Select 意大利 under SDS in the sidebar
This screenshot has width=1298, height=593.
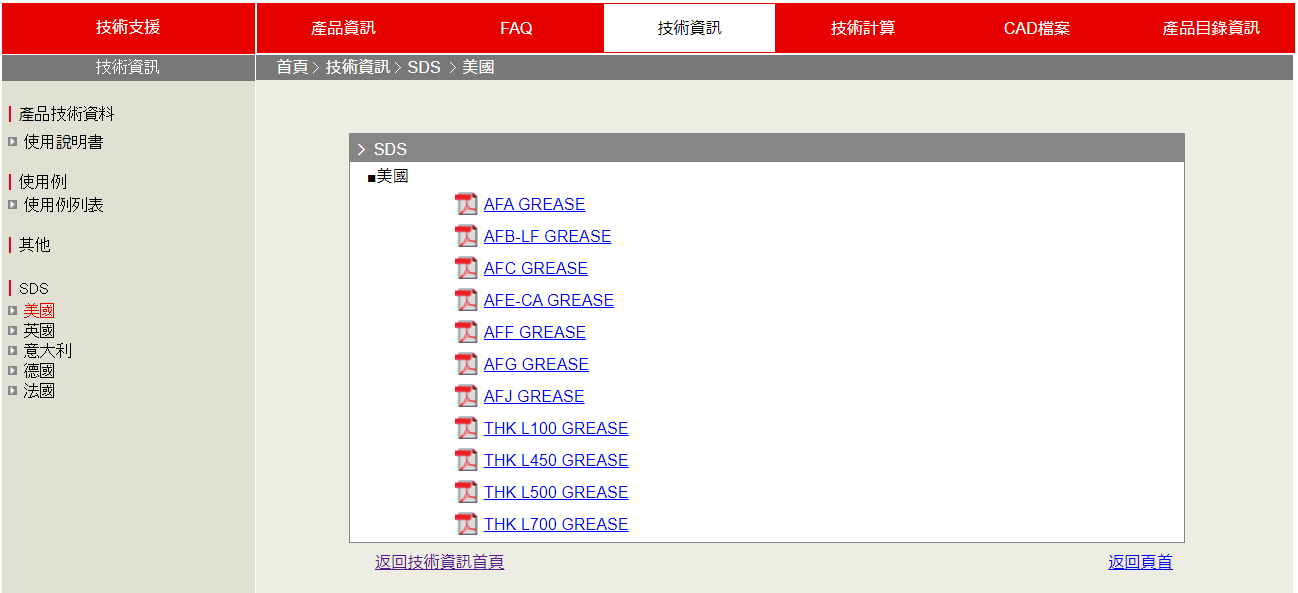tap(47, 351)
